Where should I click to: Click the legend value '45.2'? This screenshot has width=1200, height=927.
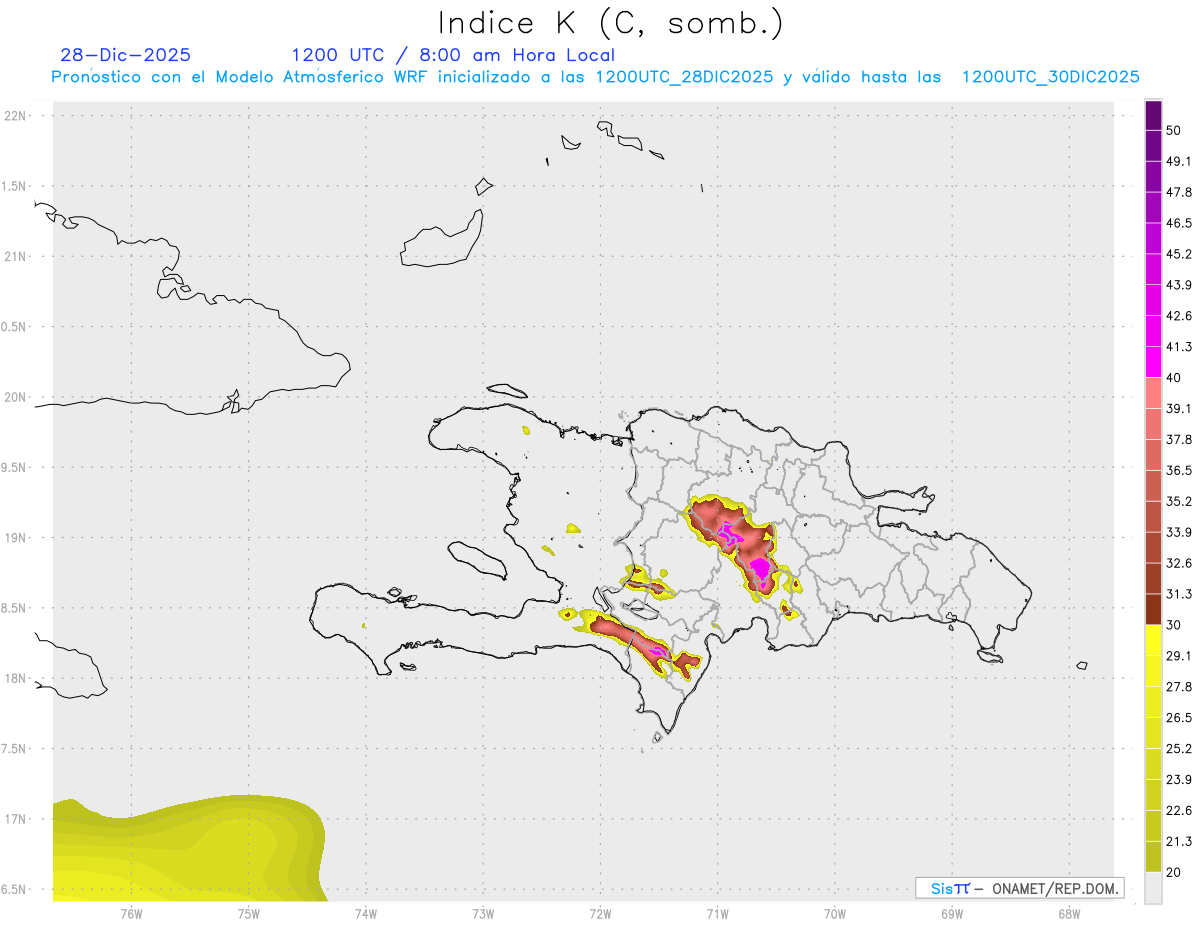point(1179,254)
